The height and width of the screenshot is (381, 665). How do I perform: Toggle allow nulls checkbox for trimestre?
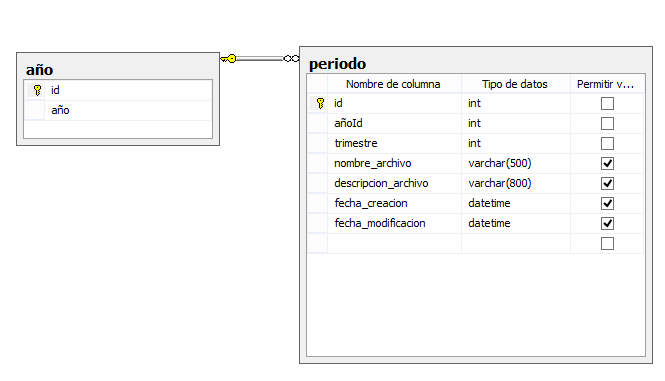(607, 143)
